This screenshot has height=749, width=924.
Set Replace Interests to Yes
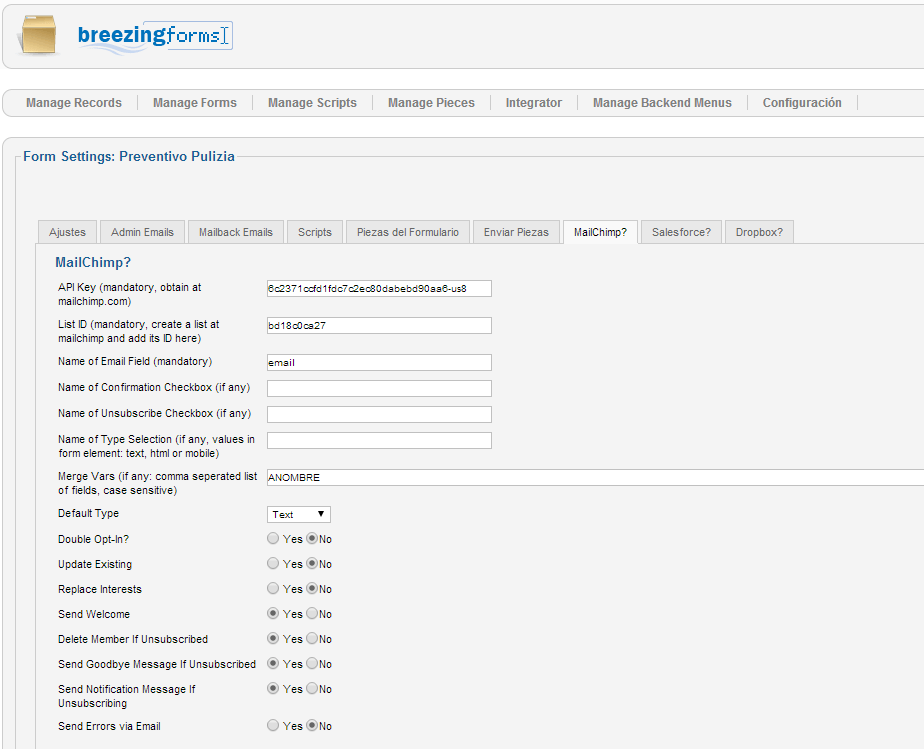pyautogui.click(x=273, y=588)
